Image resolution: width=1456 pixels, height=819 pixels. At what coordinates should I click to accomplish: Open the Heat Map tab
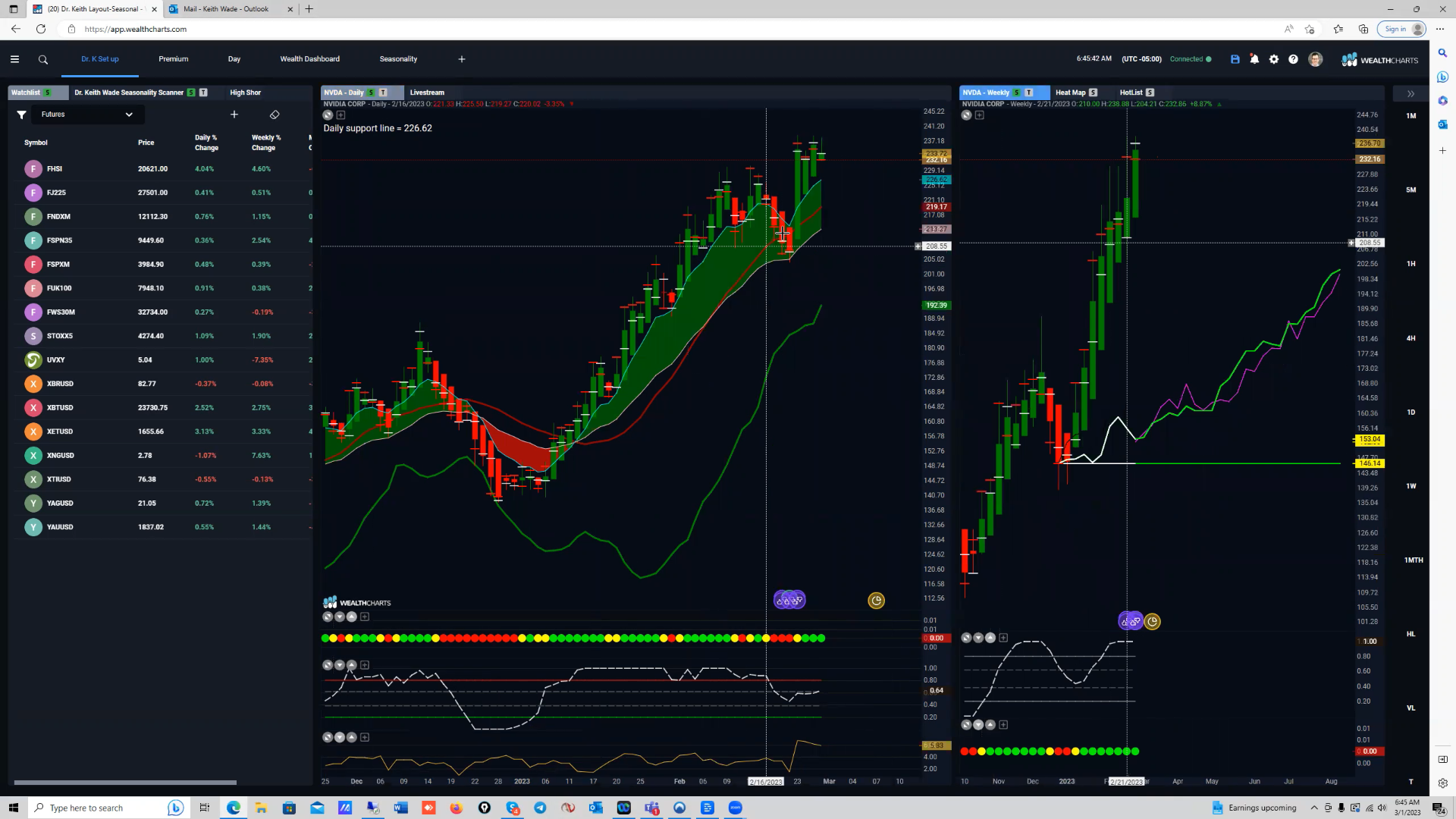click(x=1071, y=93)
